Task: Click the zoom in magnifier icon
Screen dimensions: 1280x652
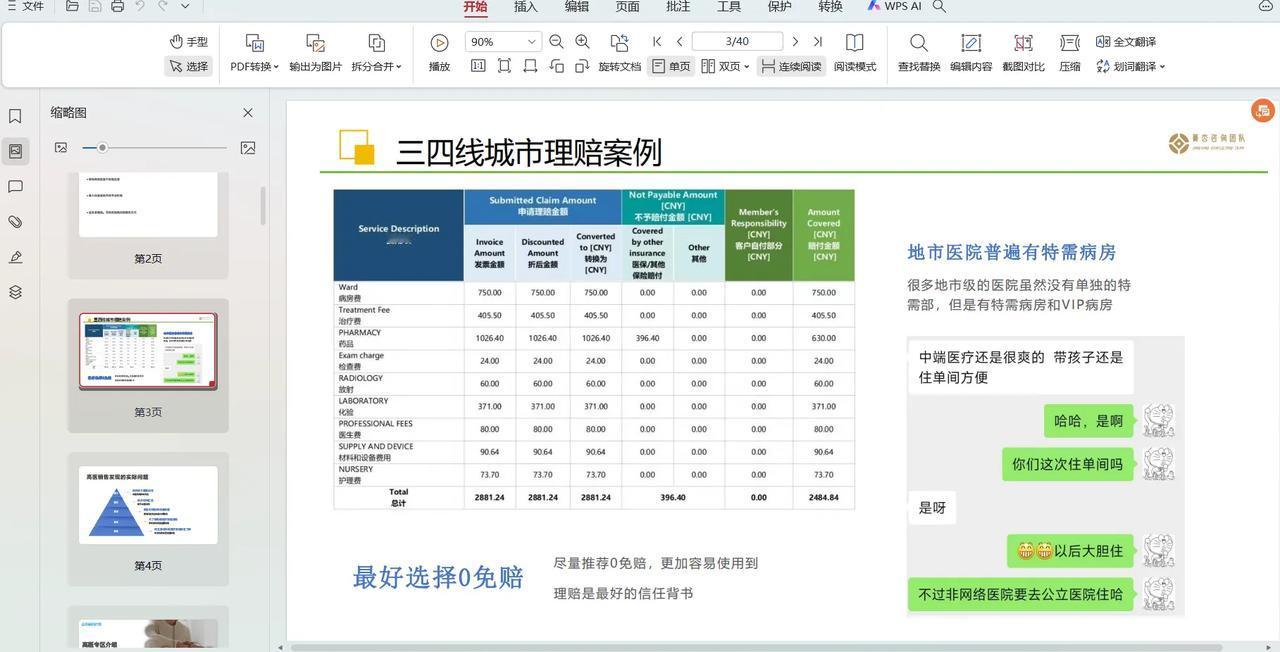Action: click(582, 41)
